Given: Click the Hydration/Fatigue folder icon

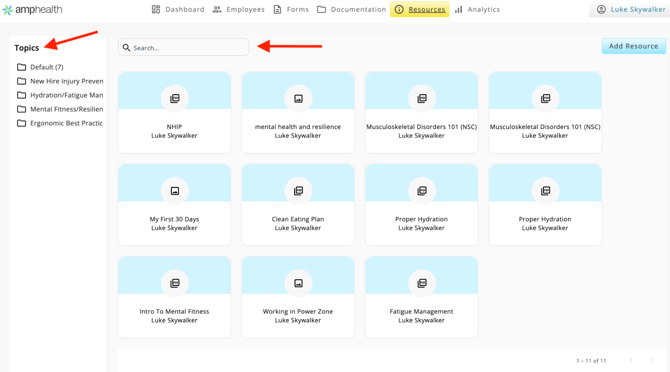Looking at the screenshot, I should pos(21,95).
